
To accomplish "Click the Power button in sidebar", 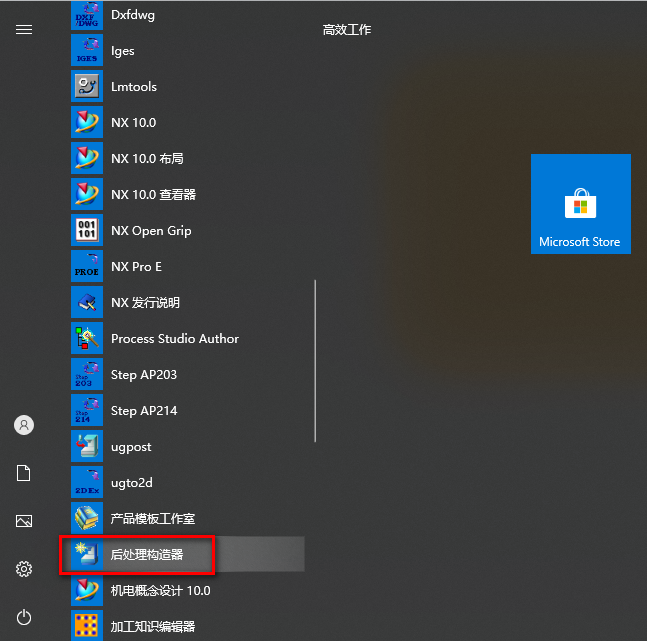I will 24,617.
